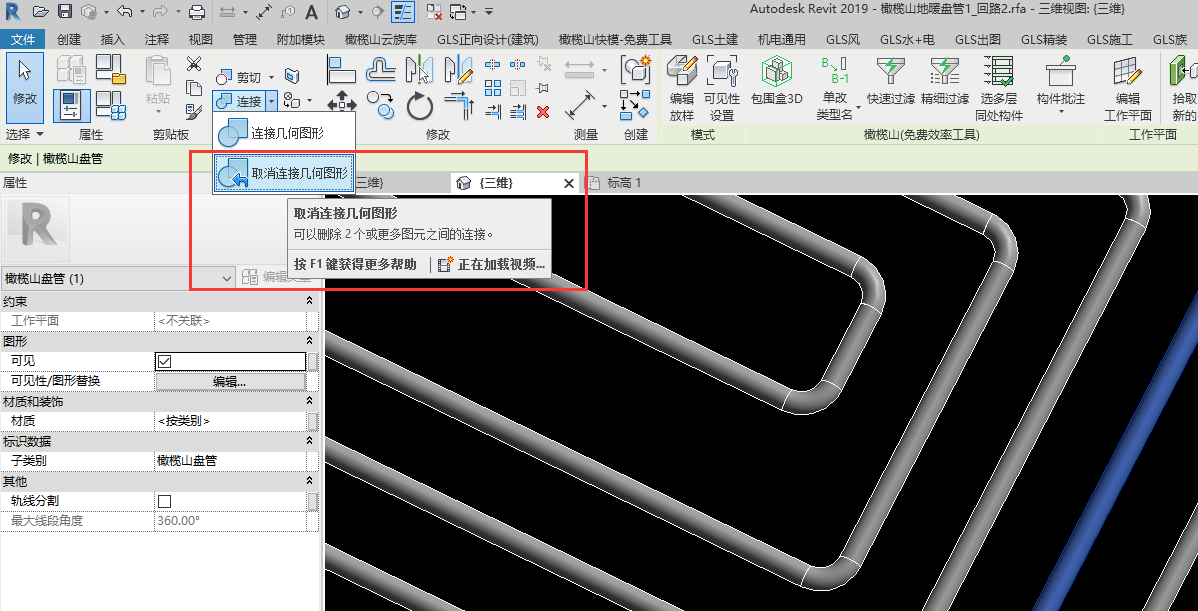This screenshot has height=611, width=1198.
Task: Click the scissors Cut to Clipboard icon
Action: pos(194,65)
